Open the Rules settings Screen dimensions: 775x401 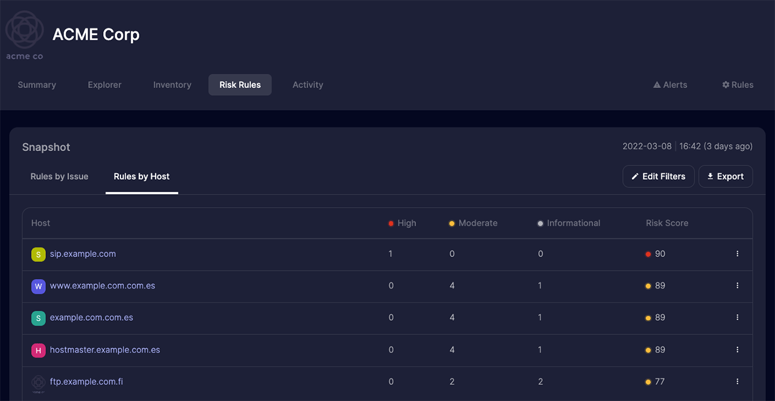[x=737, y=85]
